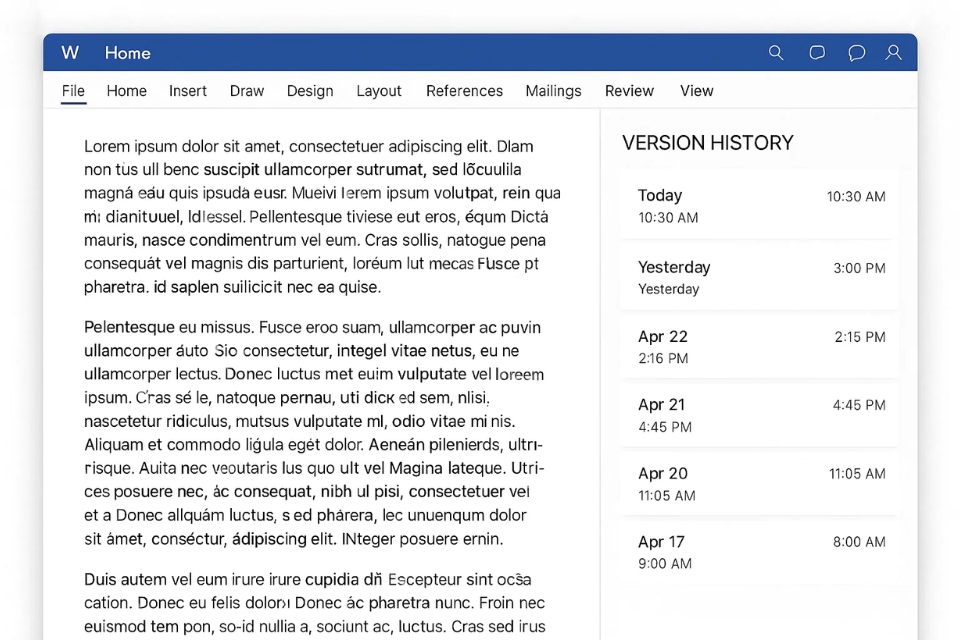
Task: Switch to the Insert ribbon tab
Action: tap(188, 91)
